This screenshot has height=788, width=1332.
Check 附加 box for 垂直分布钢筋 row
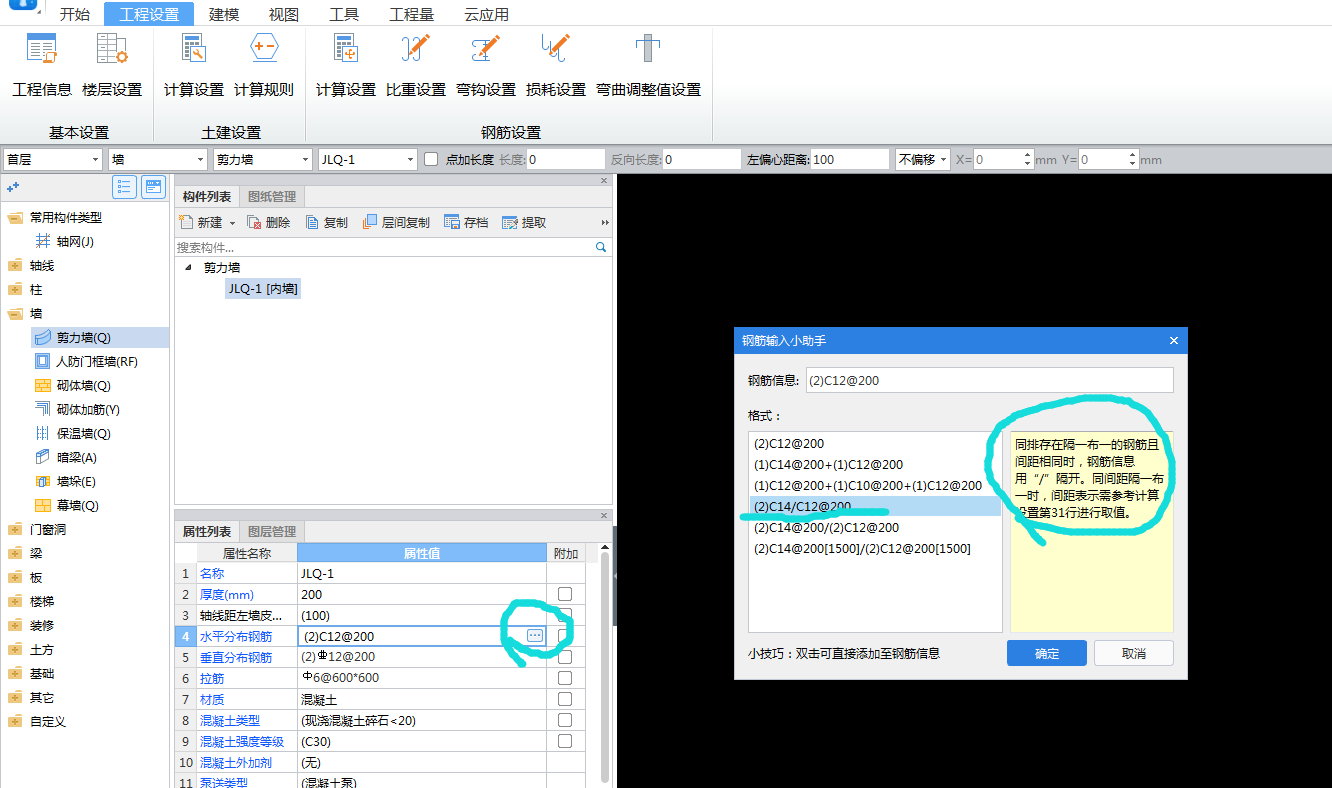coord(565,657)
